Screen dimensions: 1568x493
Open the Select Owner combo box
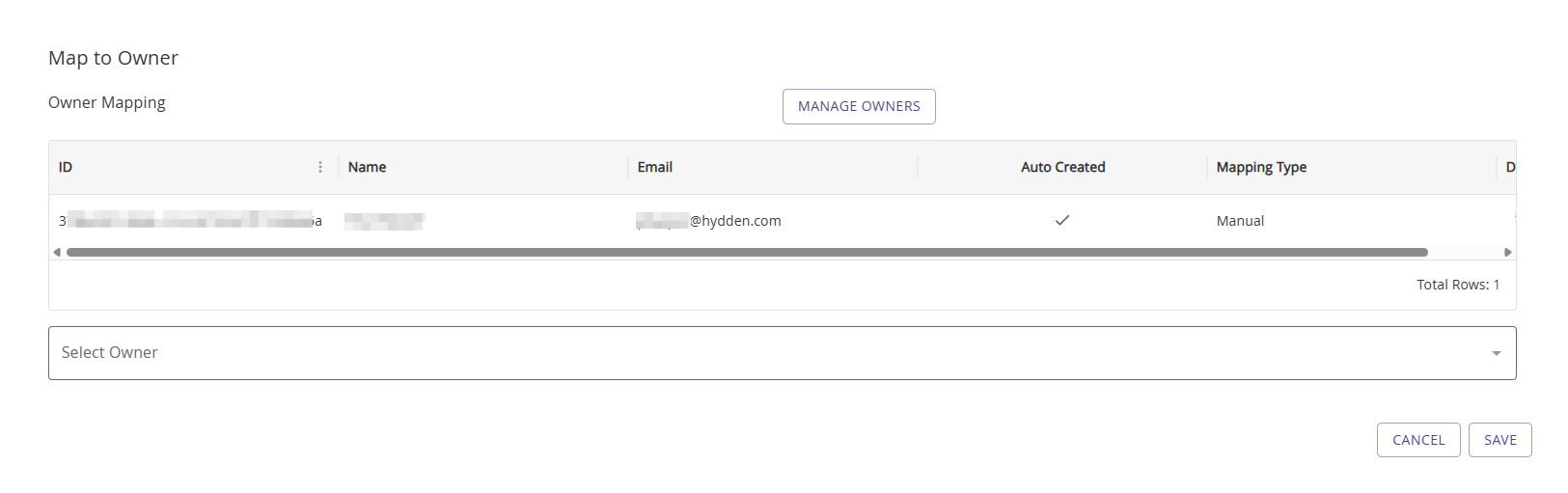point(762,353)
